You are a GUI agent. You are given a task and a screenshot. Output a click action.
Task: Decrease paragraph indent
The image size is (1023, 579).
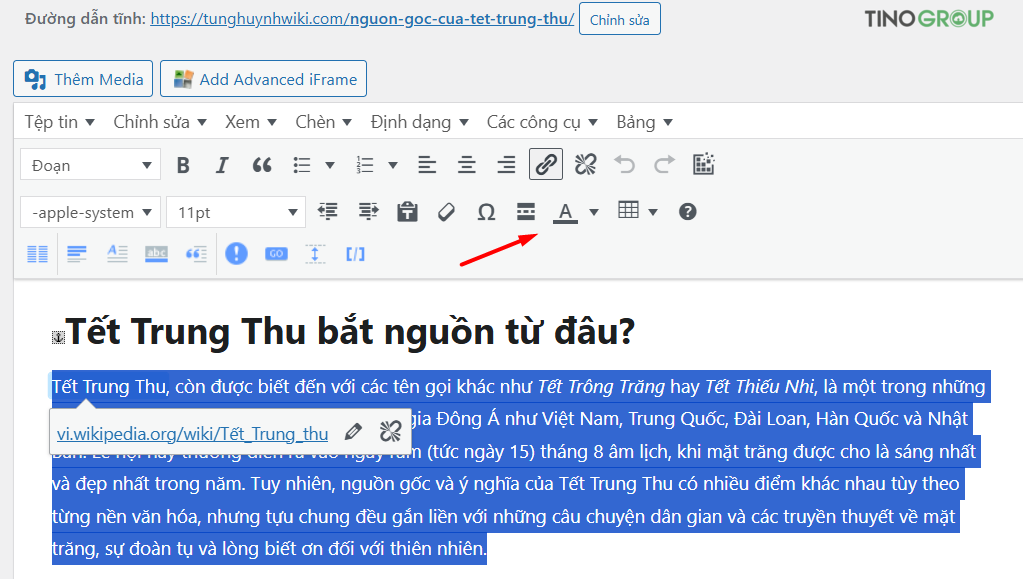tap(328, 211)
